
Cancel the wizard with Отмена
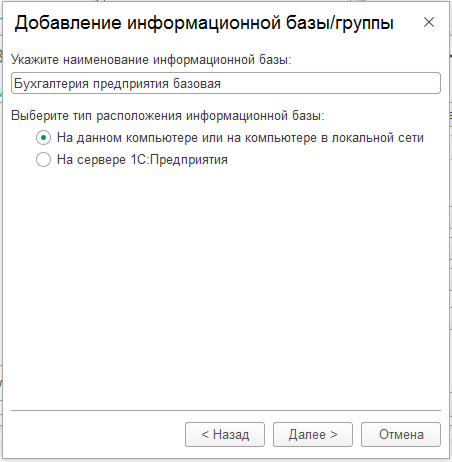tap(401, 435)
